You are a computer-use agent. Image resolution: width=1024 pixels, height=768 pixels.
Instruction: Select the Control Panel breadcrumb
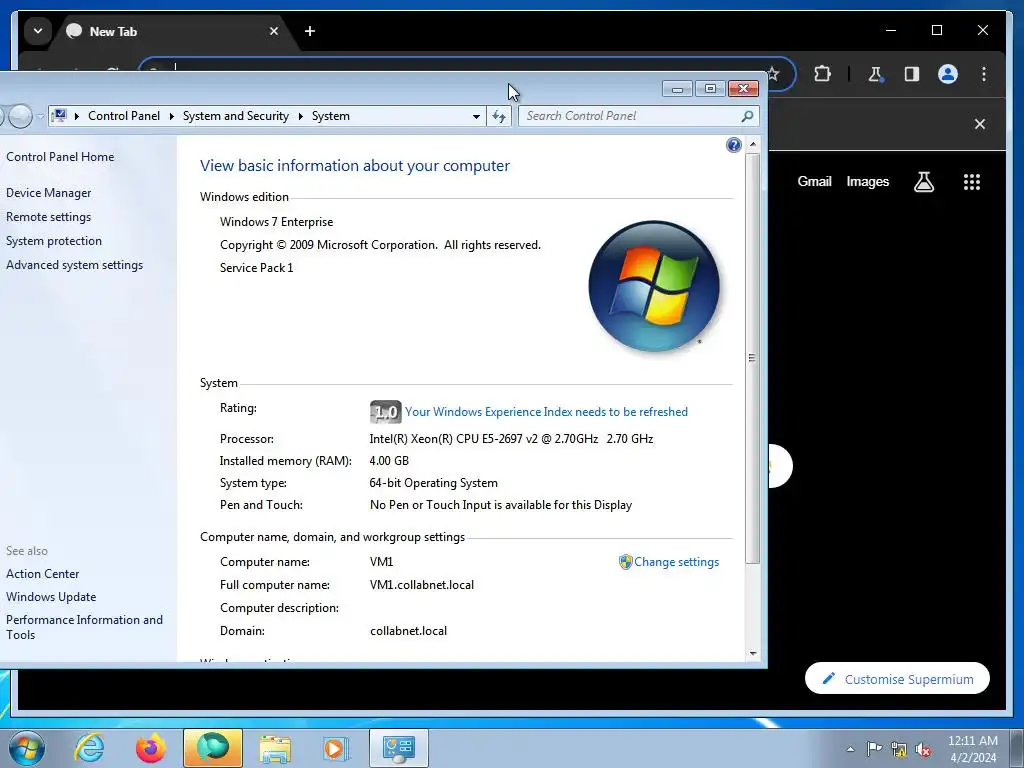pos(123,116)
